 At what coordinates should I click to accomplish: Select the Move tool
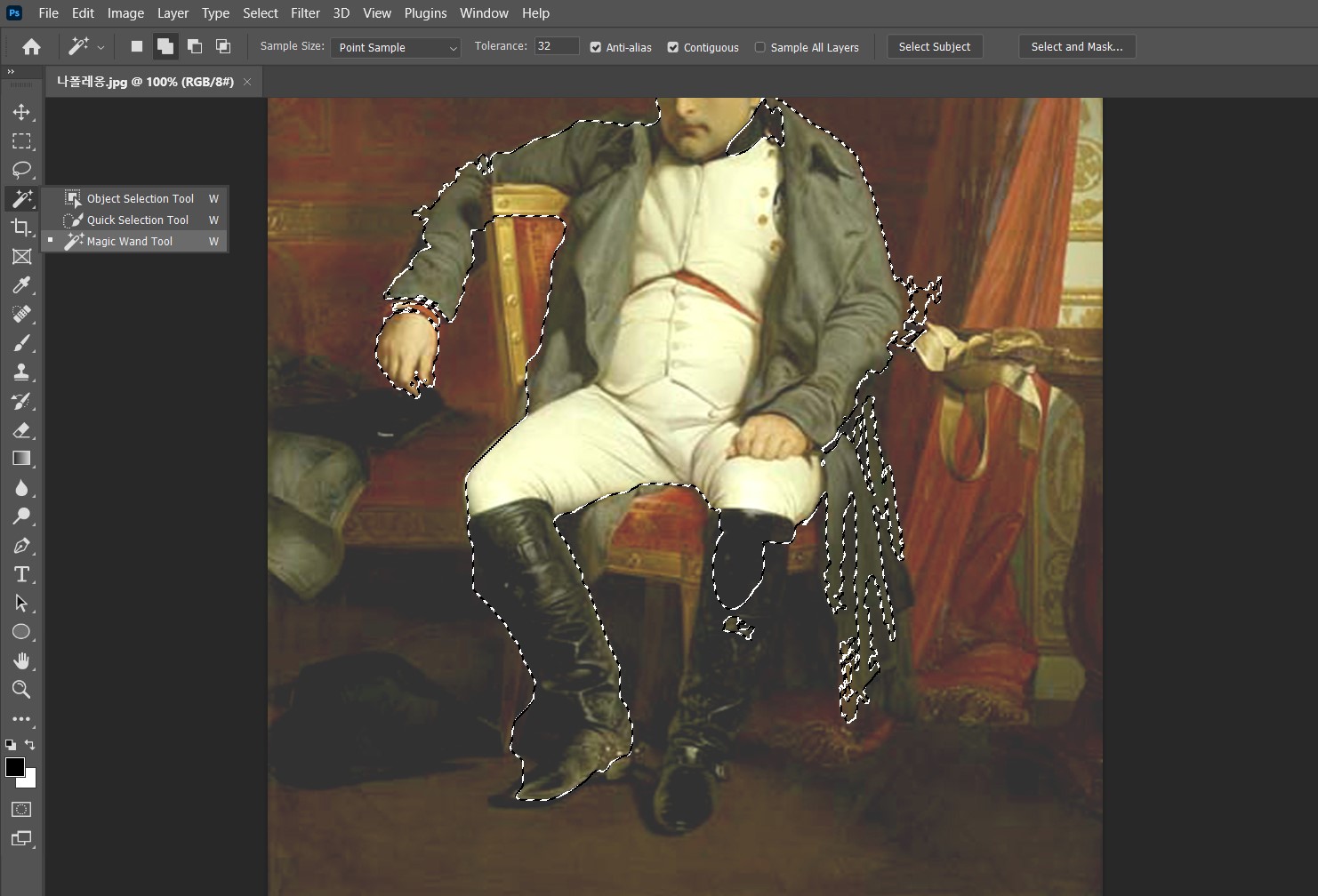click(x=21, y=112)
